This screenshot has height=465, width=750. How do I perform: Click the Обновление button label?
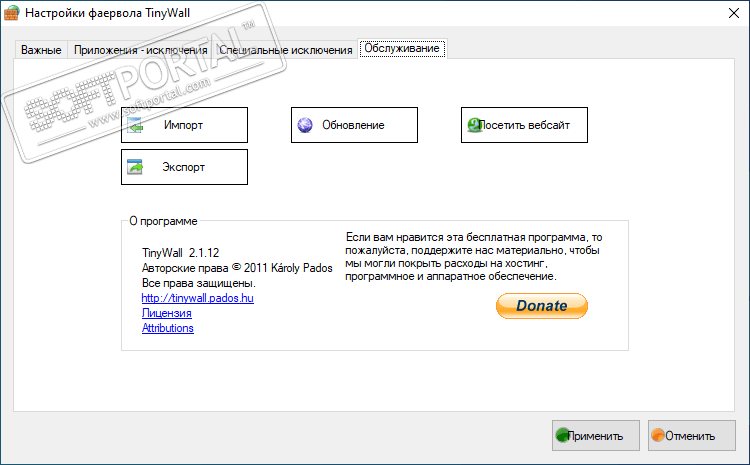[353, 125]
